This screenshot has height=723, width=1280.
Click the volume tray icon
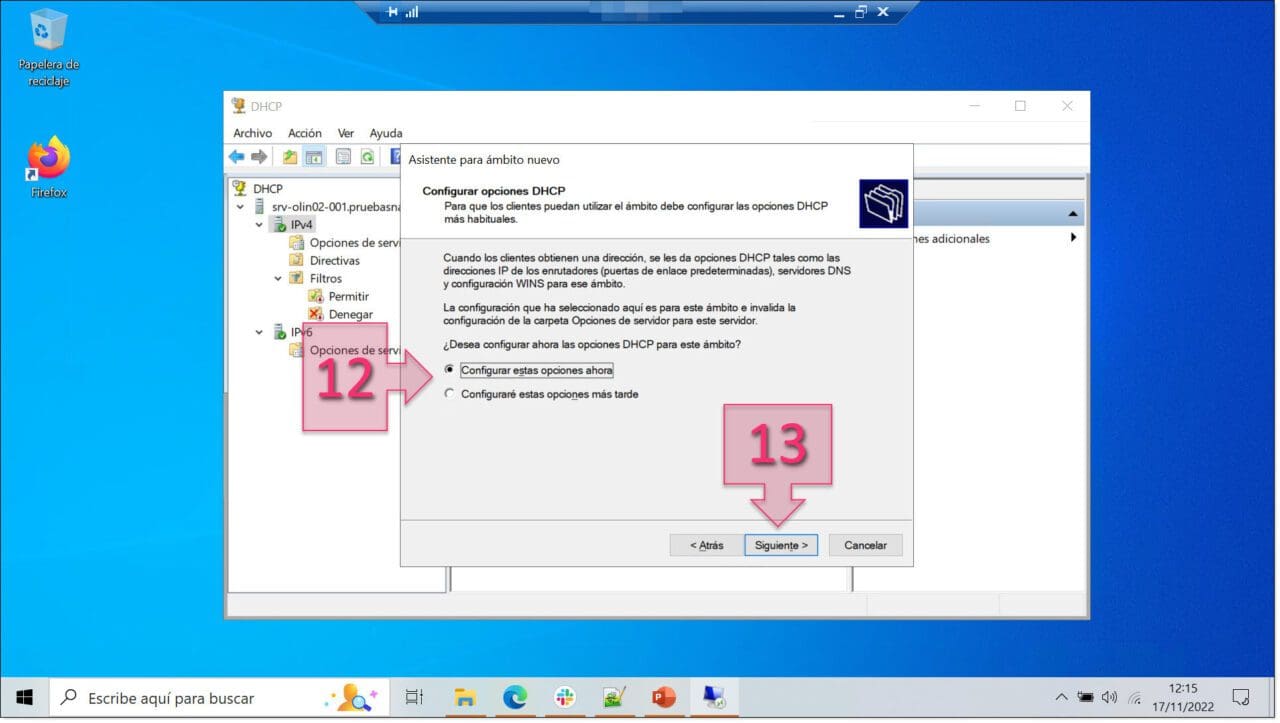point(1110,697)
